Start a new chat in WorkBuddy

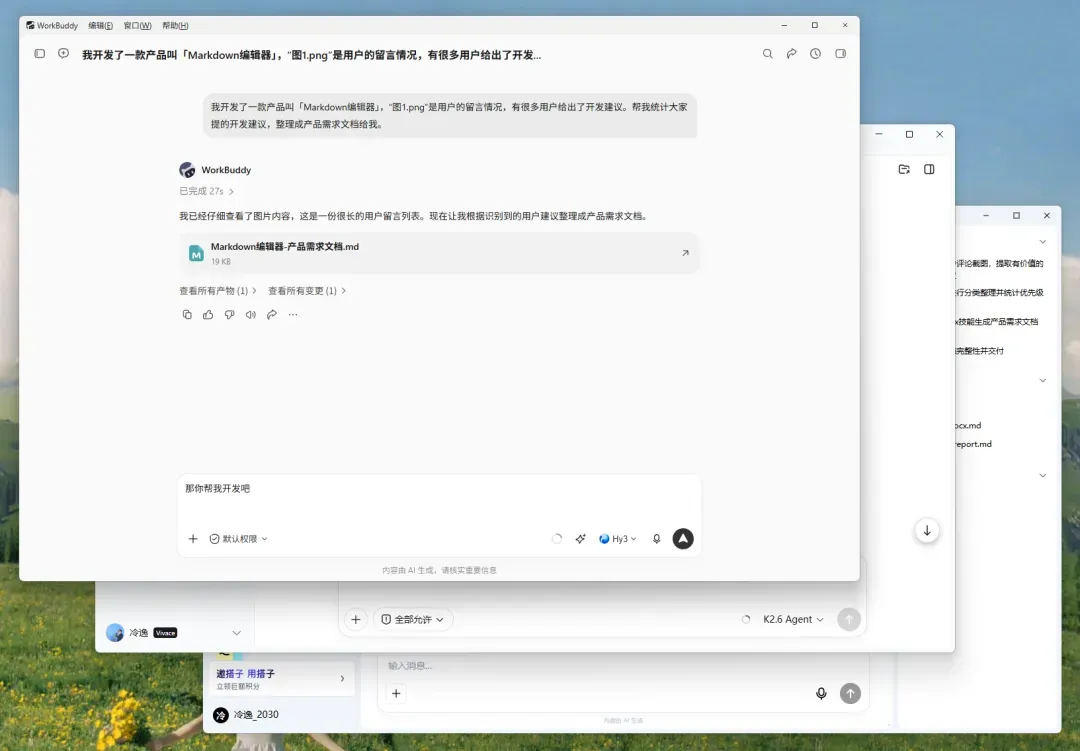click(x=63, y=54)
